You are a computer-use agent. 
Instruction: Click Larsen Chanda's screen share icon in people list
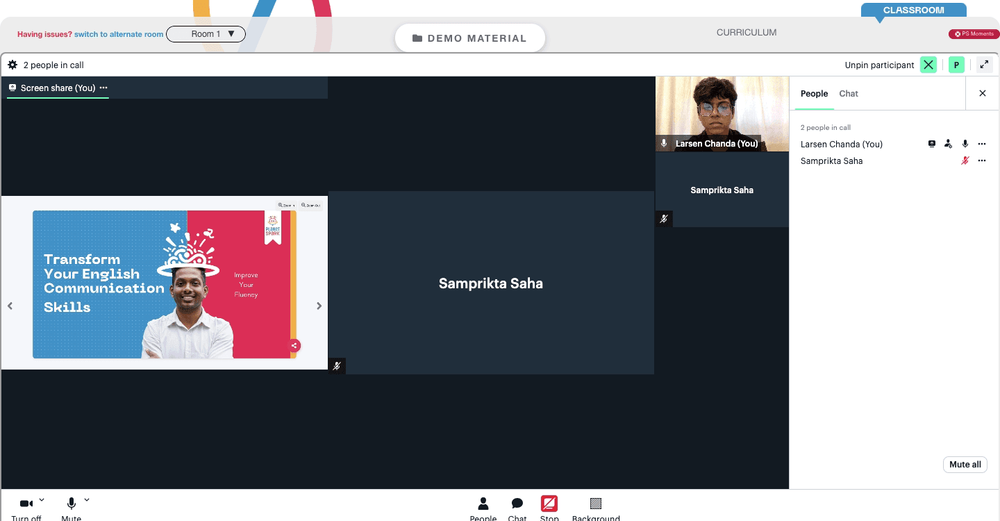point(932,144)
